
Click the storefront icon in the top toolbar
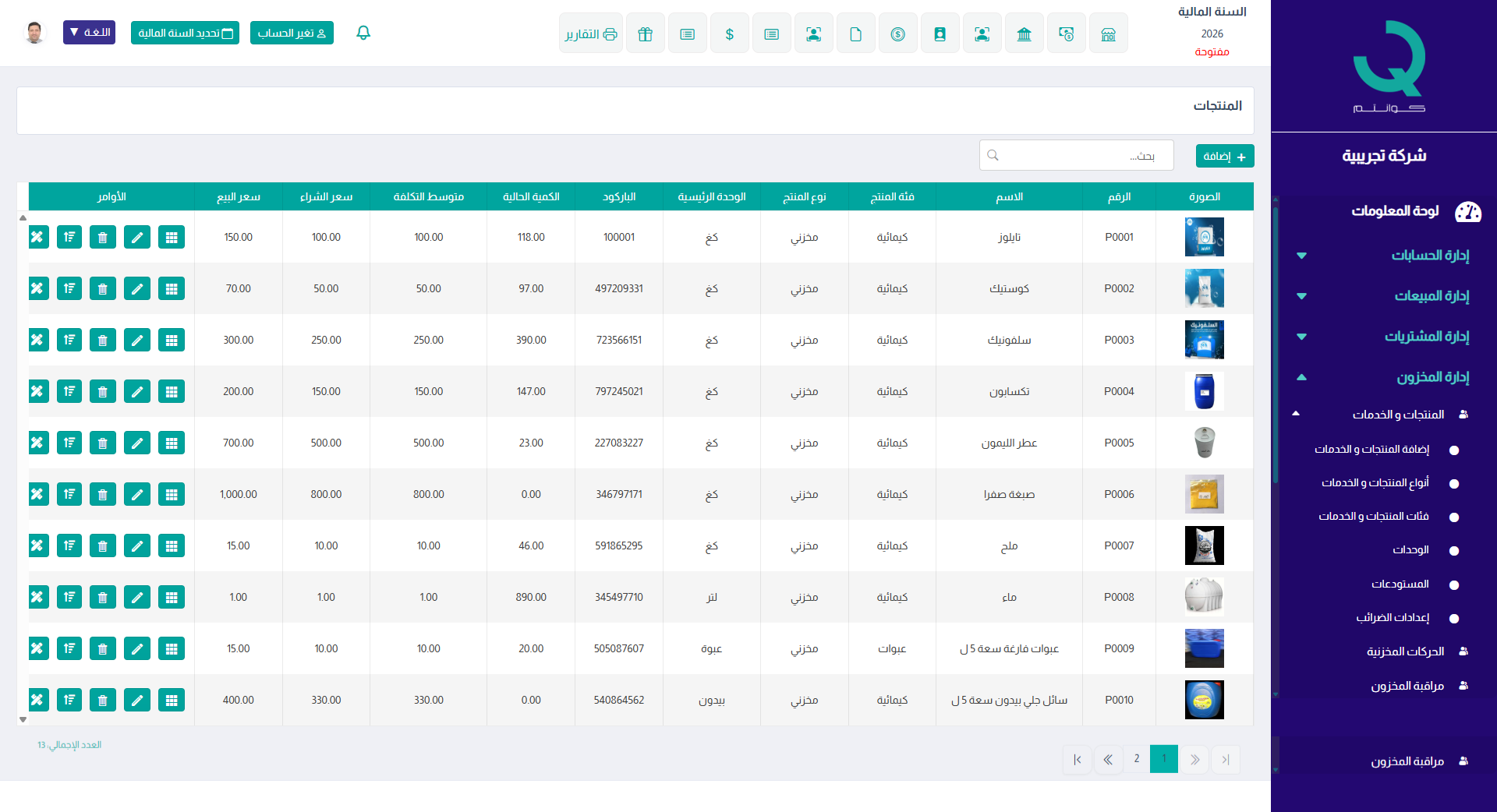(1108, 34)
